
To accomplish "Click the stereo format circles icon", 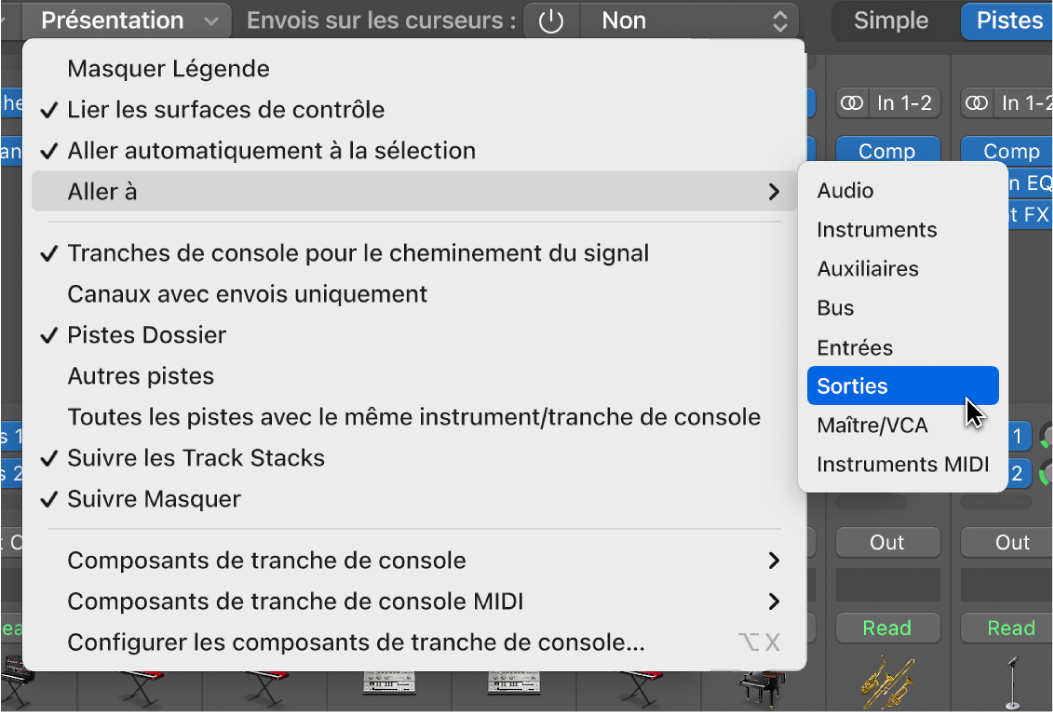I will click(851, 102).
